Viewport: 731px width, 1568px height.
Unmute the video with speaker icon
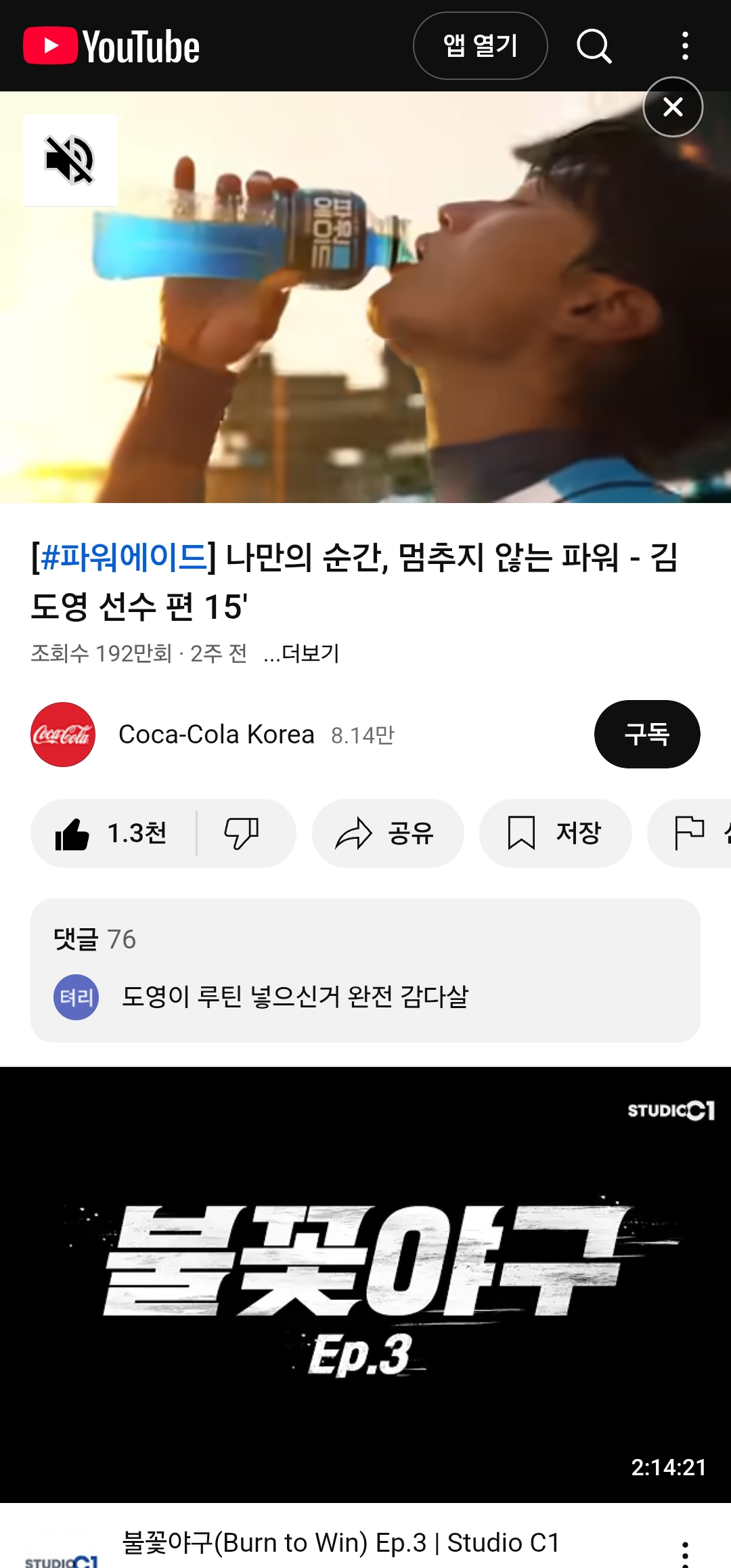click(x=70, y=160)
